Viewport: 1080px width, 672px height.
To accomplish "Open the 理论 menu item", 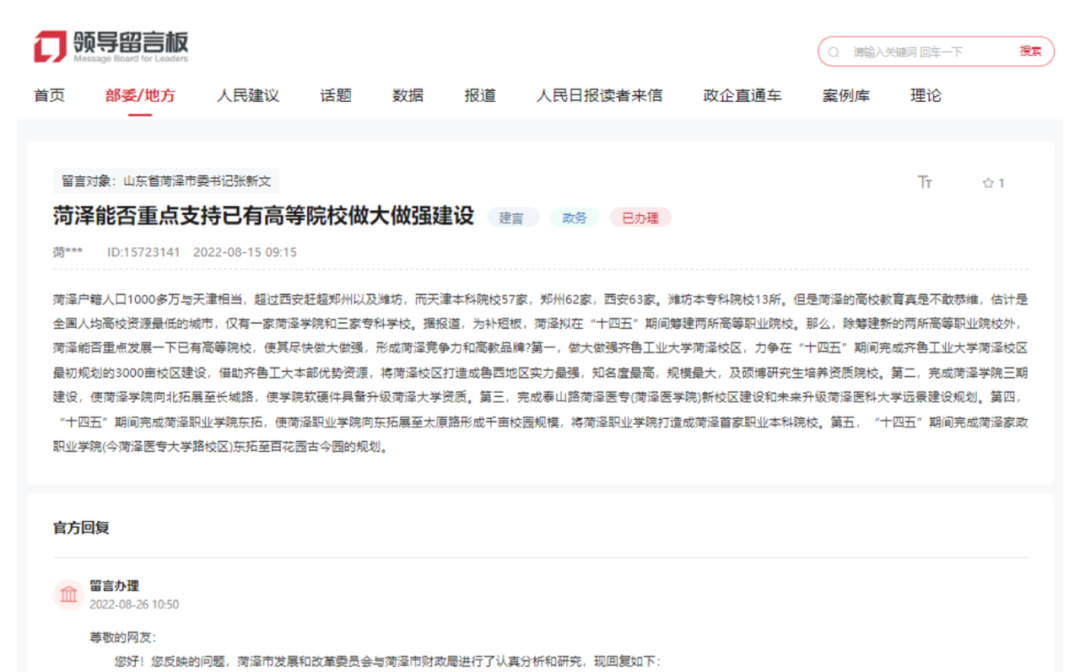I will 926,96.
